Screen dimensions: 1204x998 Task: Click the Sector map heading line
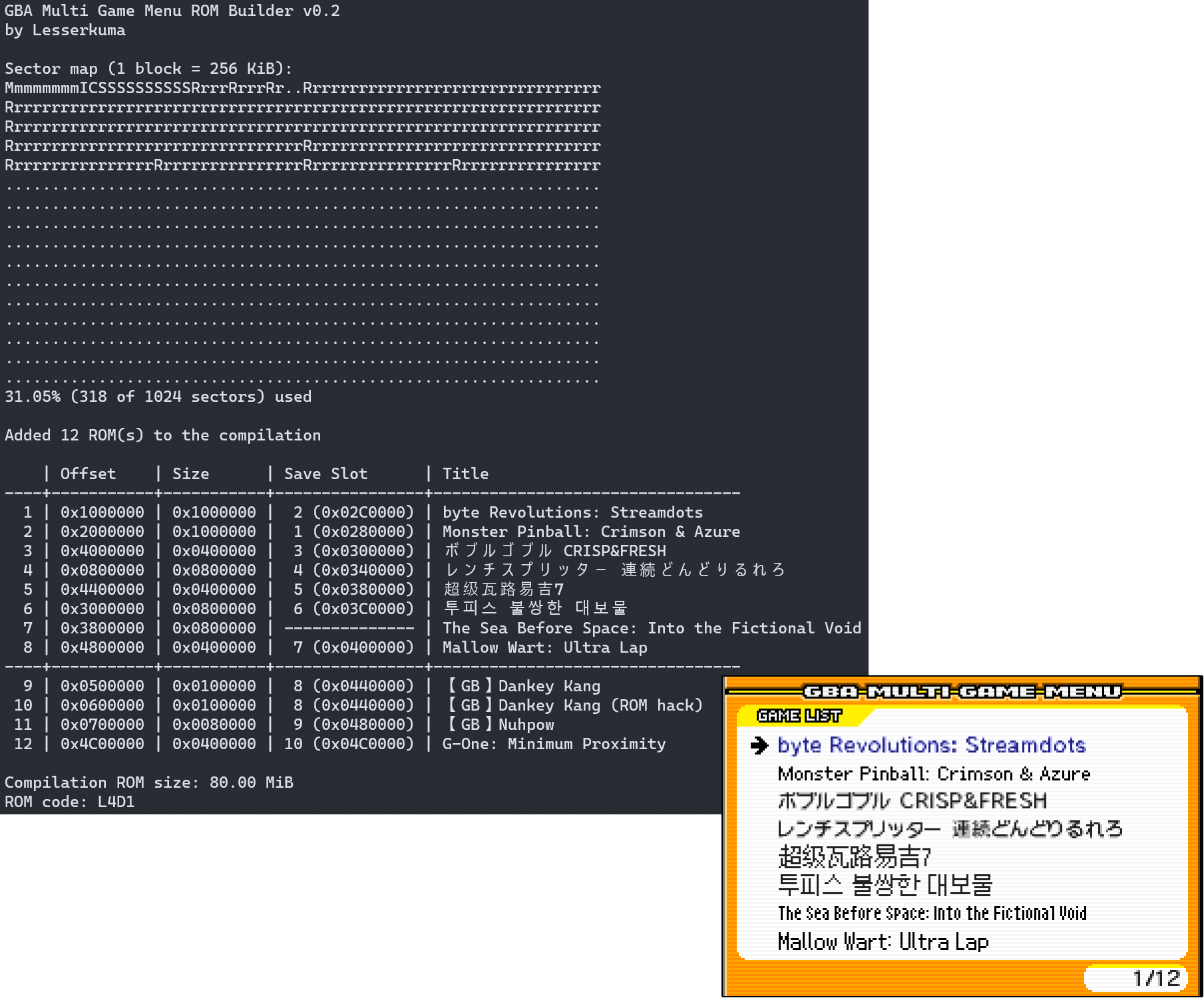coord(148,69)
